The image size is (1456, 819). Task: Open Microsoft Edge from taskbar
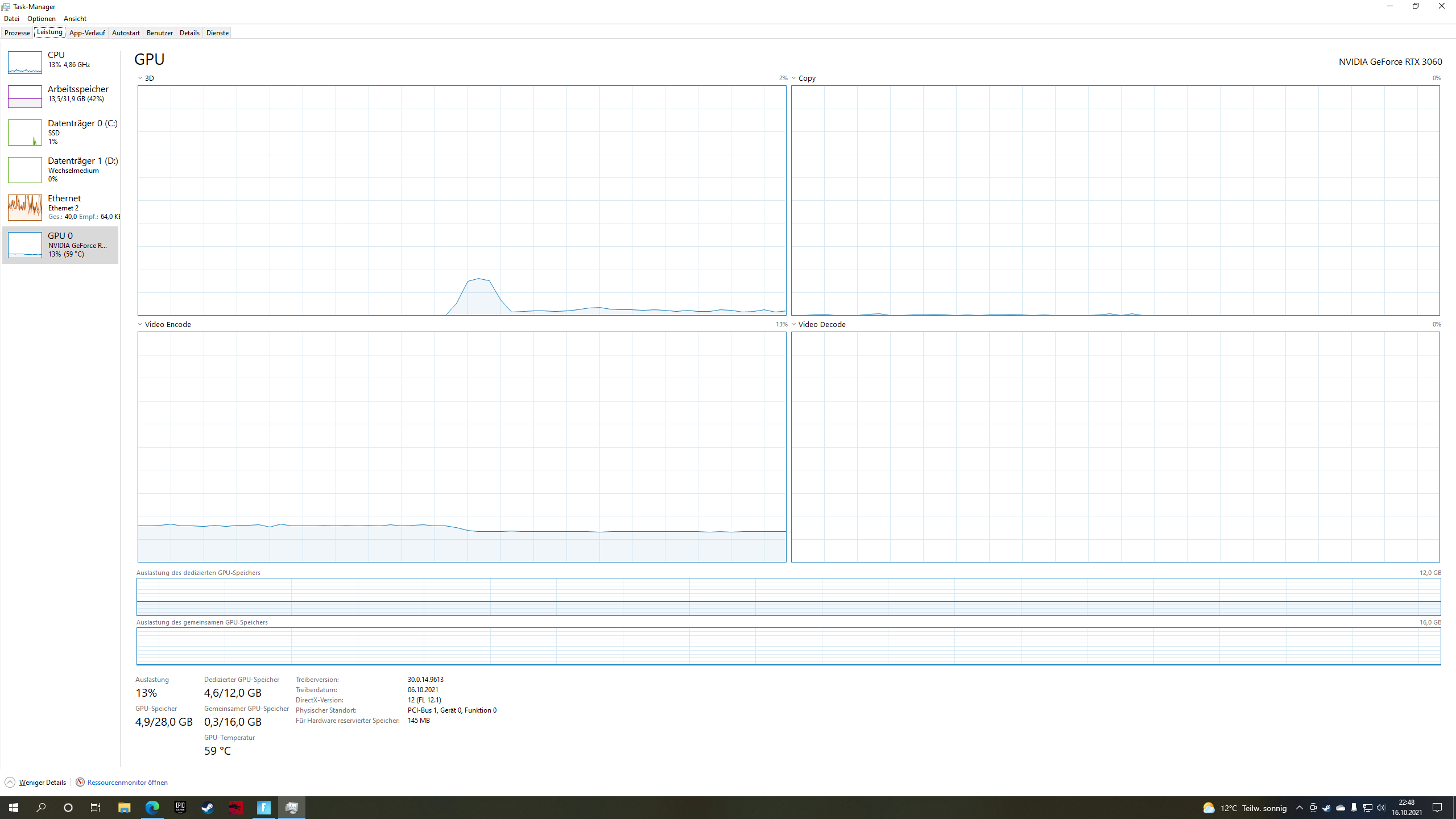tap(152, 808)
